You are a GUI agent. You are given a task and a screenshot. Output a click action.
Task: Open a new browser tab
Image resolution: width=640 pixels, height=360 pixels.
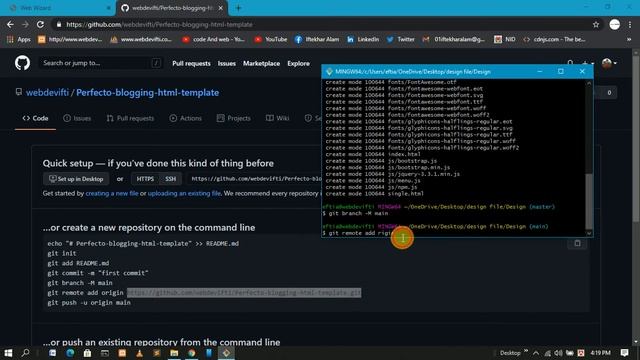(238, 8)
